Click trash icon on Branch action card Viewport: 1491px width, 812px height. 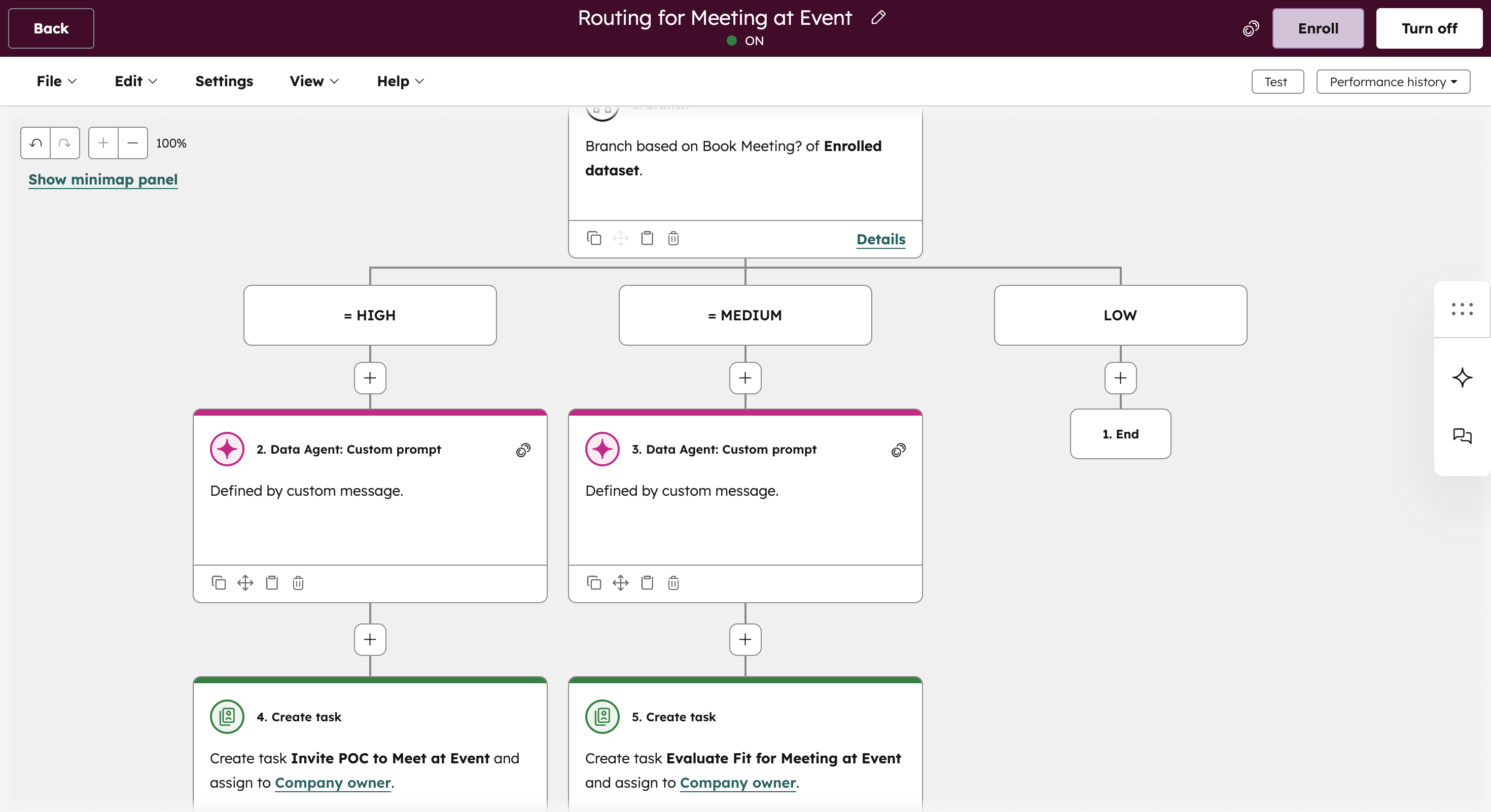(673, 238)
